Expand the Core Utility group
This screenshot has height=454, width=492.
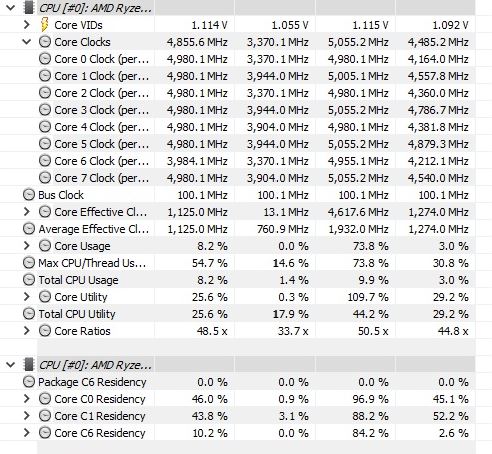point(27,297)
